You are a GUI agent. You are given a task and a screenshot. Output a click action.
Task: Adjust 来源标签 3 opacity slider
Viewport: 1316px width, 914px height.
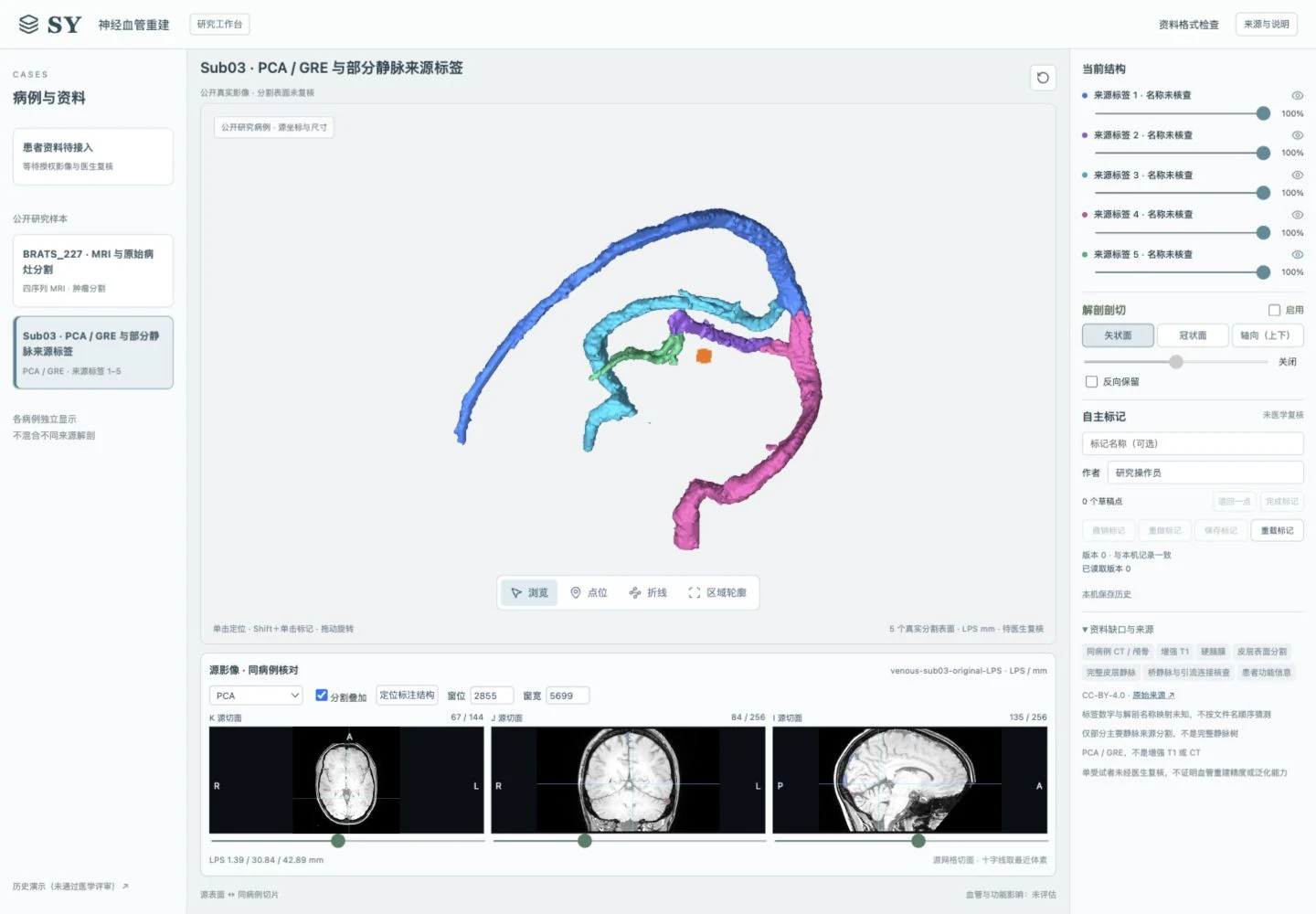tap(1263, 193)
